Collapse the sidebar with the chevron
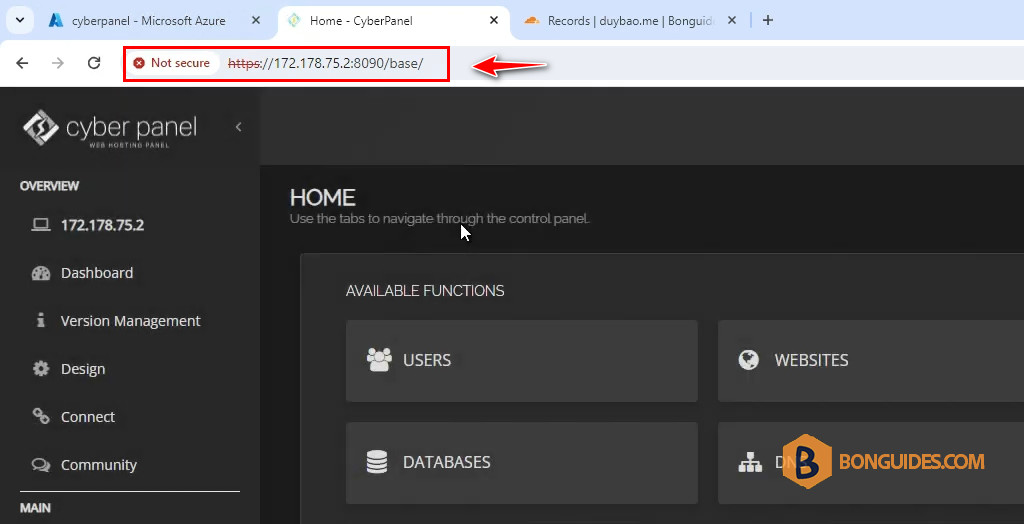The width and height of the screenshot is (1024, 524). coord(238,127)
